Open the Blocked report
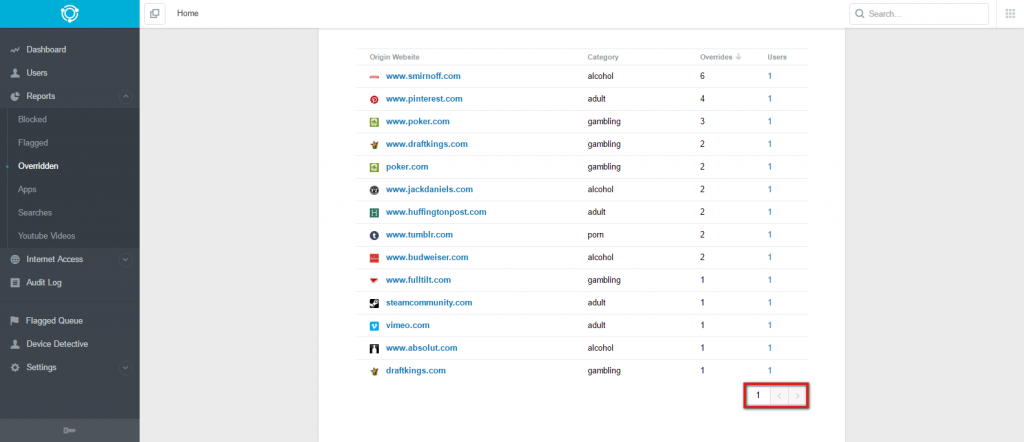The width and height of the screenshot is (1024, 442). 33,119
